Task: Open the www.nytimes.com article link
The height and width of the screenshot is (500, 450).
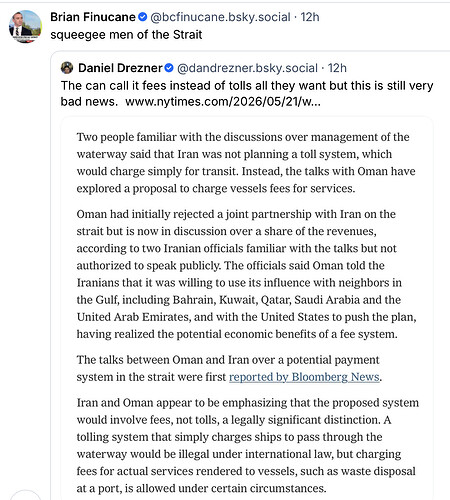Action: tap(223, 101)
